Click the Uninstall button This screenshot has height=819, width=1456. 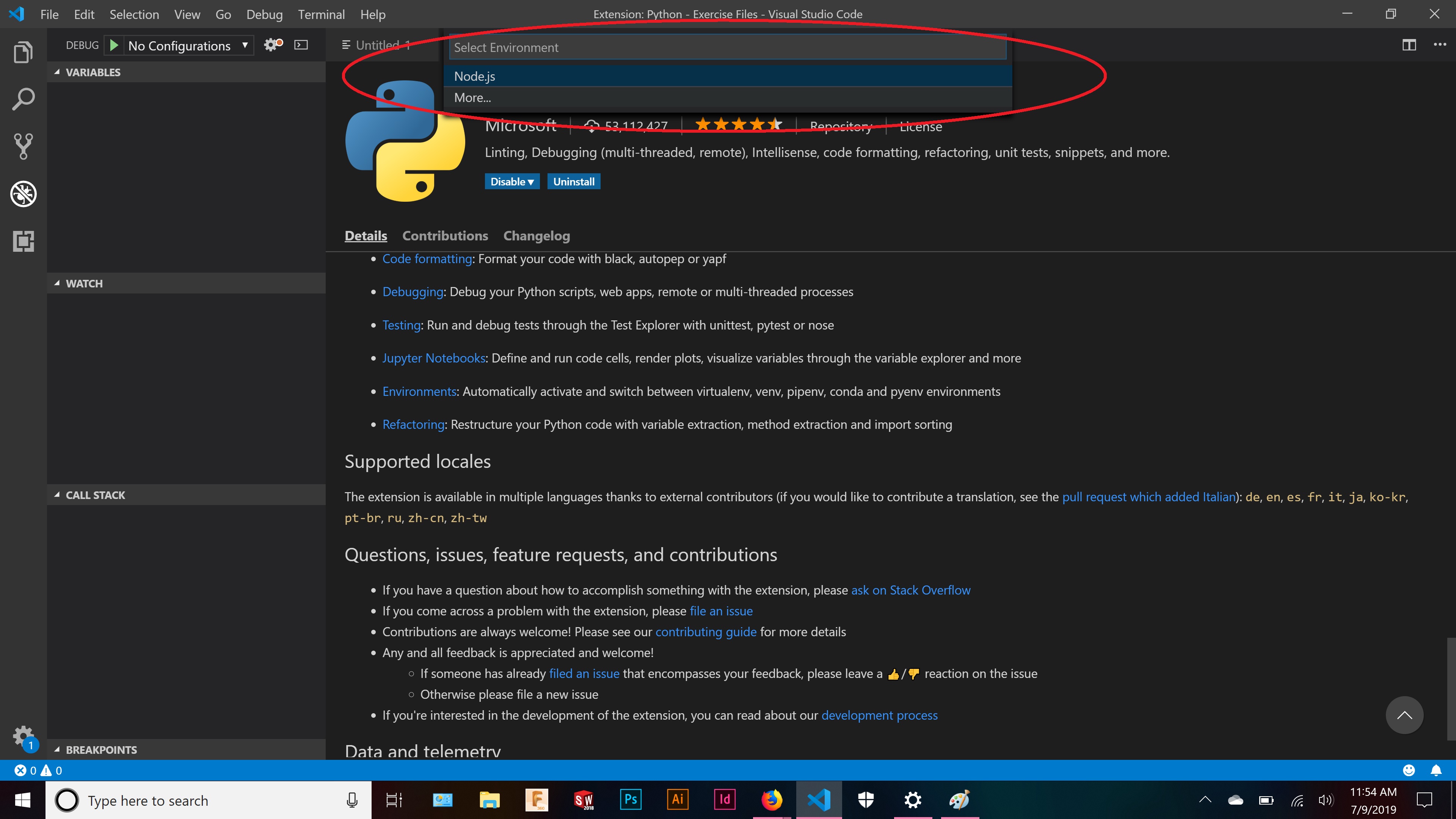[574, 182]
